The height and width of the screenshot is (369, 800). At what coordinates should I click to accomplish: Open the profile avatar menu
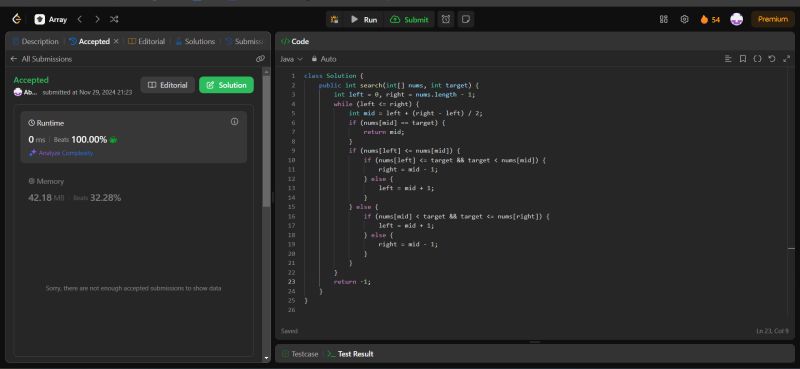coord(736,19)
